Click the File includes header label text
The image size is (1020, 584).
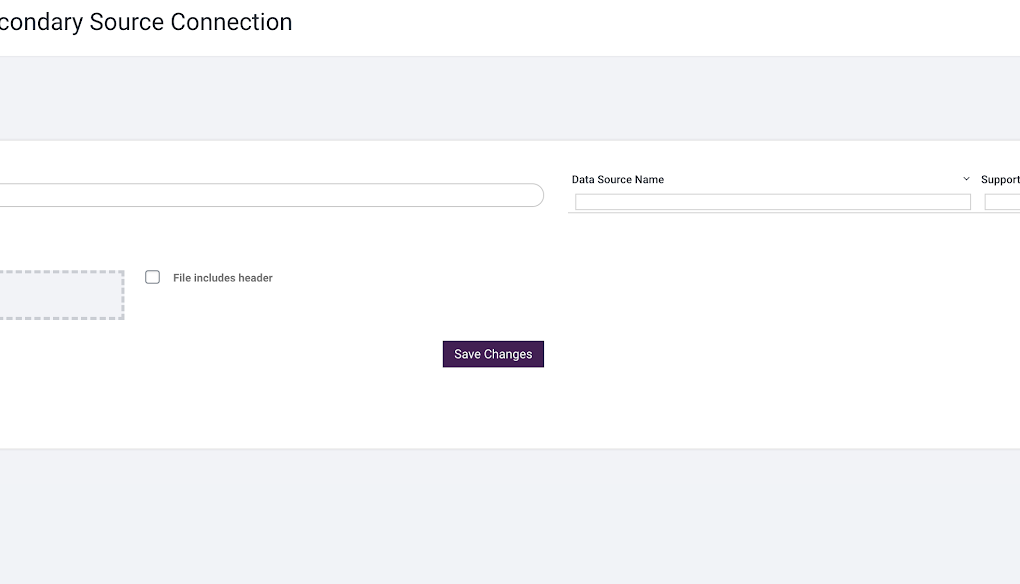coord(222,278)
